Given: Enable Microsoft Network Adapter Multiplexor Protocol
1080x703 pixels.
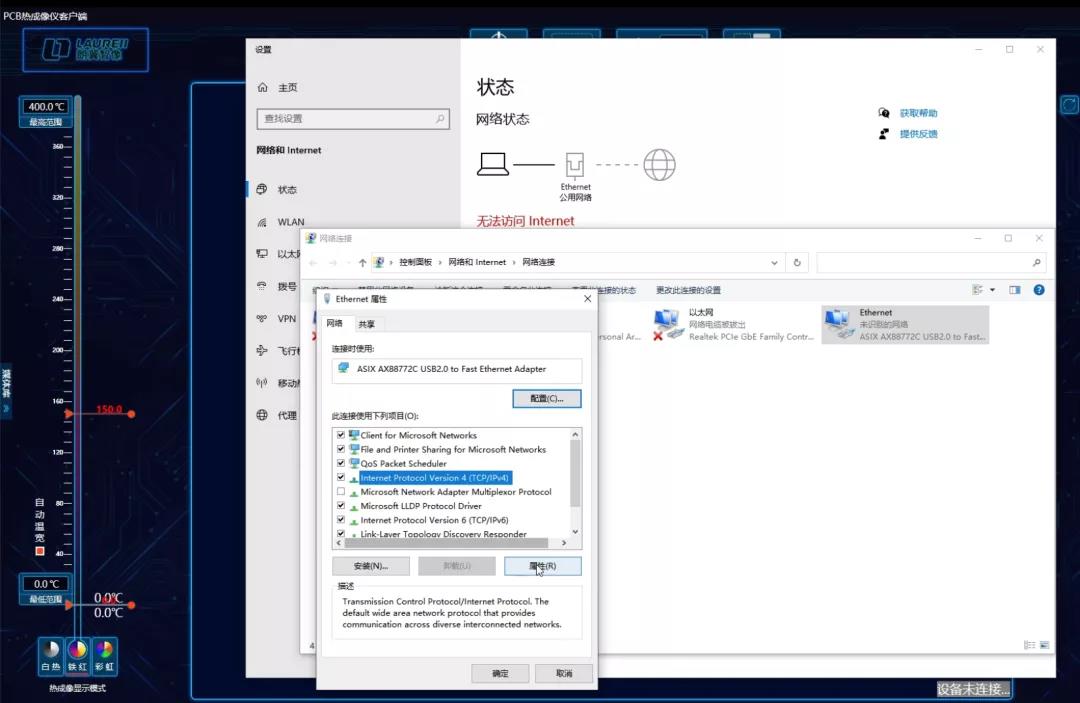Looking at the screenshot, I should (341, 492).
